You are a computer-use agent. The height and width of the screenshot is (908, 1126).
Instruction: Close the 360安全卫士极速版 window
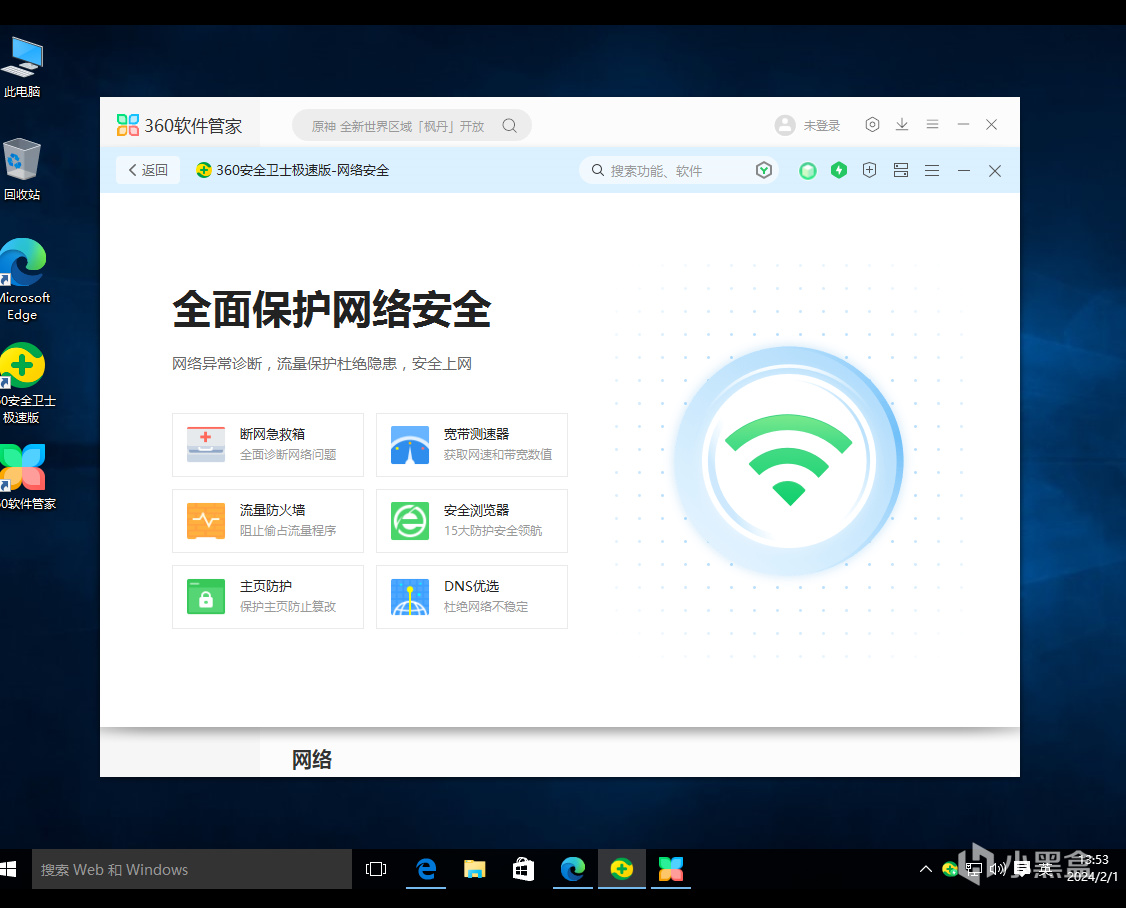tap(995, 170)
